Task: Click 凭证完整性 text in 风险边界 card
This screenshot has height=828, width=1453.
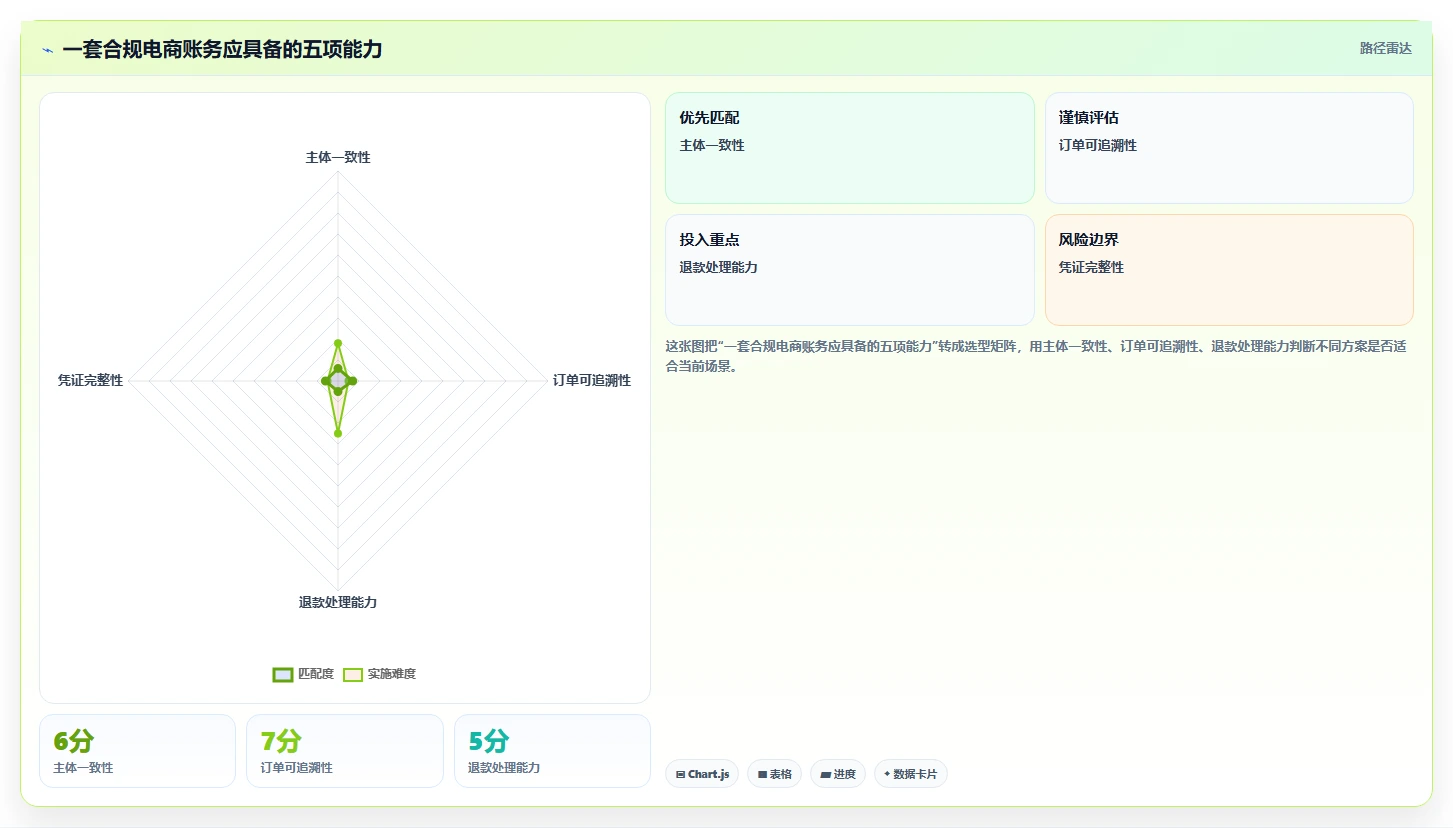Action: coord(1092,267)
